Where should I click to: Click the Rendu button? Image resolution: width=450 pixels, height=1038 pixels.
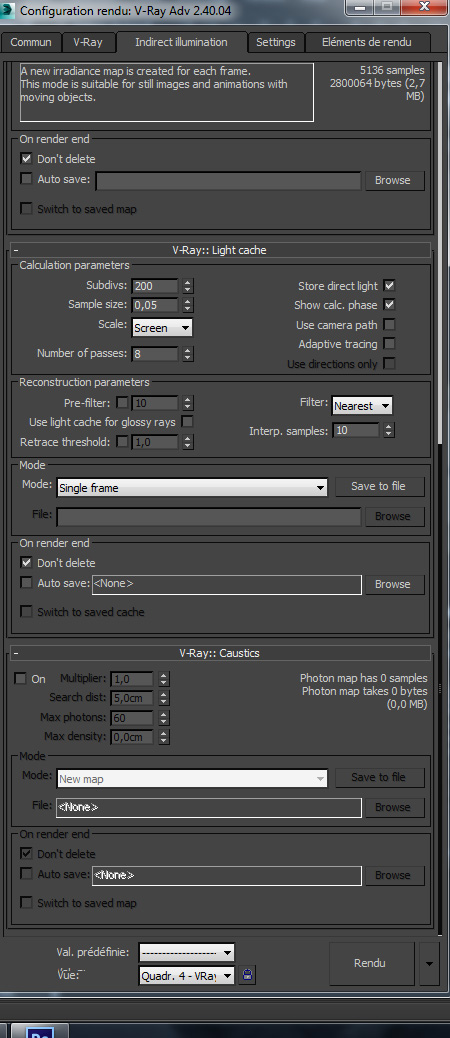click(371, 963)
